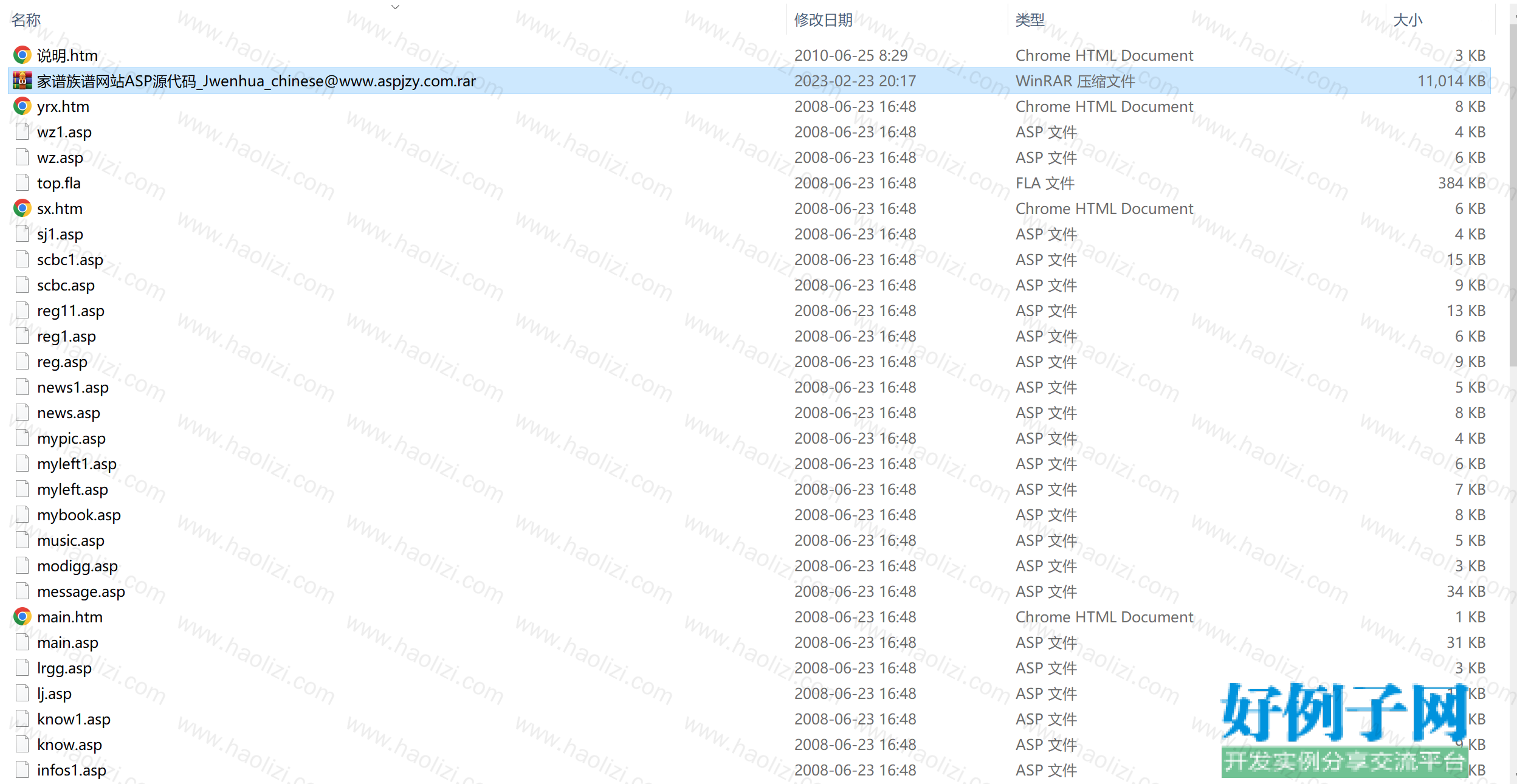This screenshot has height=784, width=1517.
Task: Select the file name main.htm
Action: coord(70,617)
